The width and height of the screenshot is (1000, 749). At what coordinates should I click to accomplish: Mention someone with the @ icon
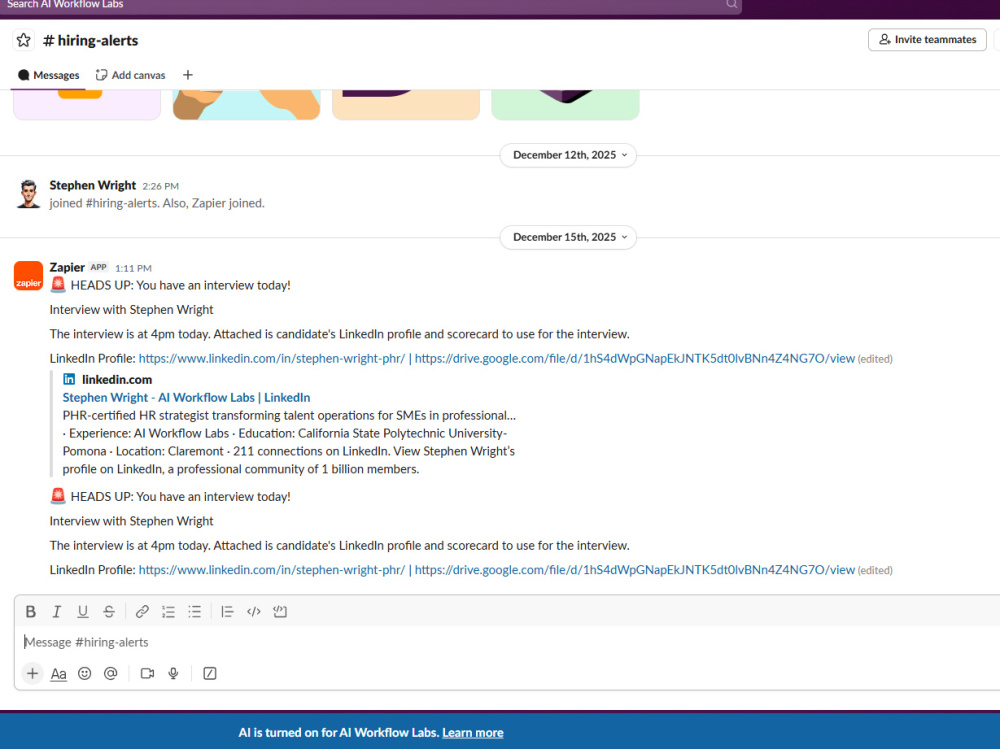click(110, 674)
